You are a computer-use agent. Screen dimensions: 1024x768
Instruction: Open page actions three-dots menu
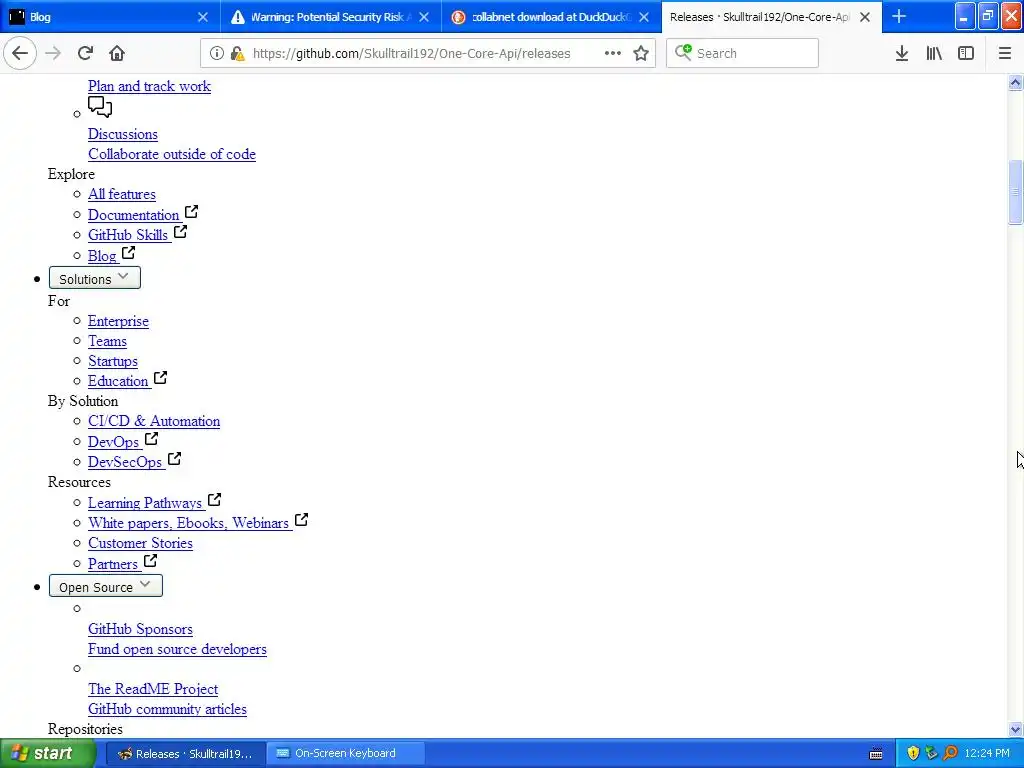(613, 54)
